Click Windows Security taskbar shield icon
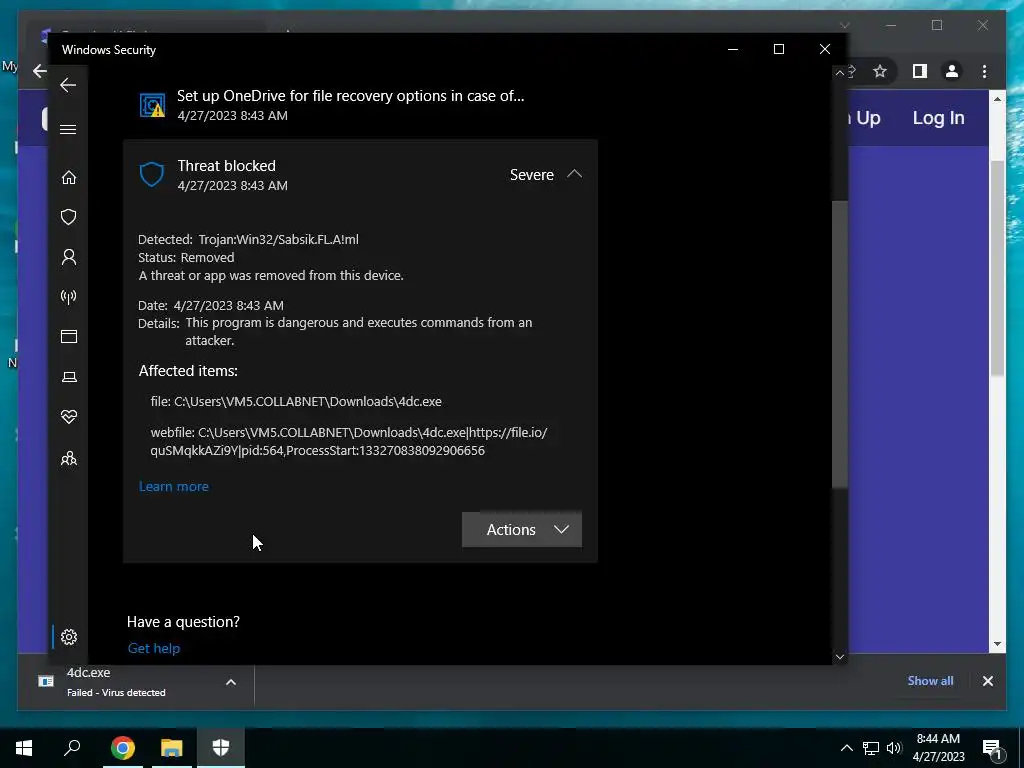The width and height of the screenshot is (1024, 768). click(221, 748)
